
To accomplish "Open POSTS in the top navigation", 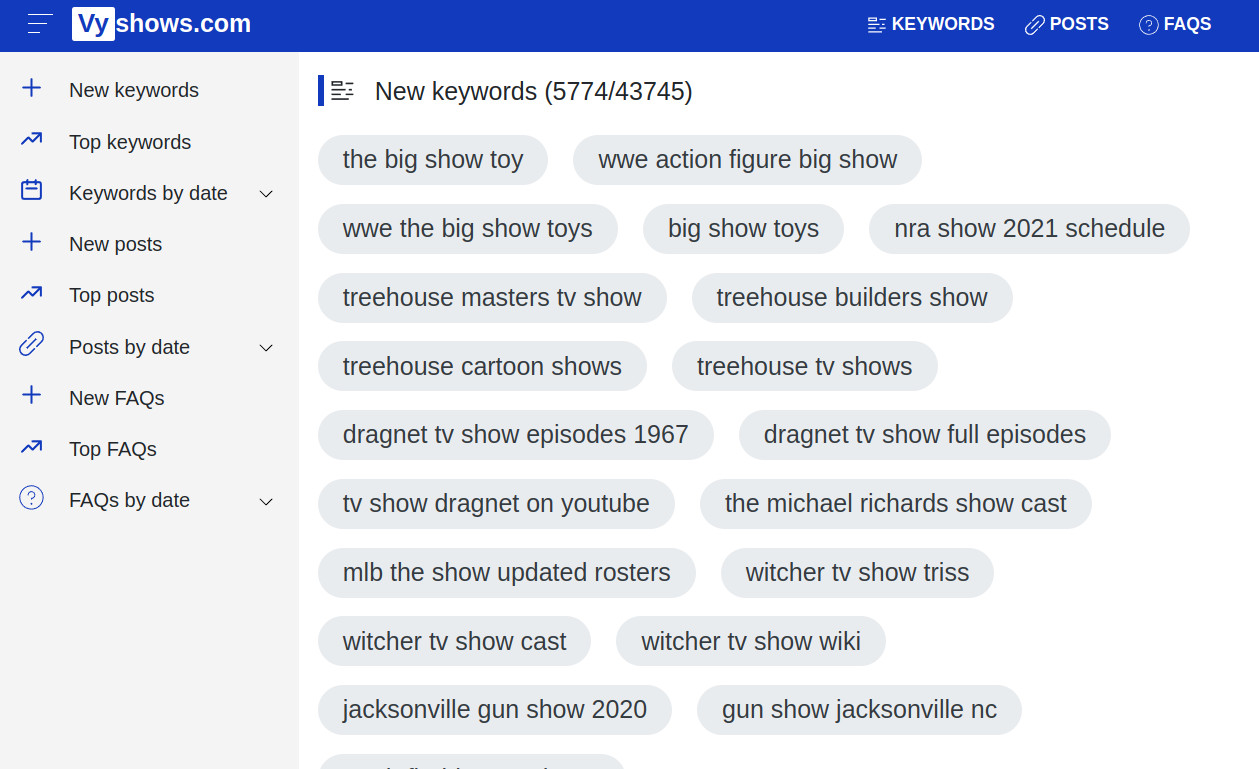I will click(1066, 23).
